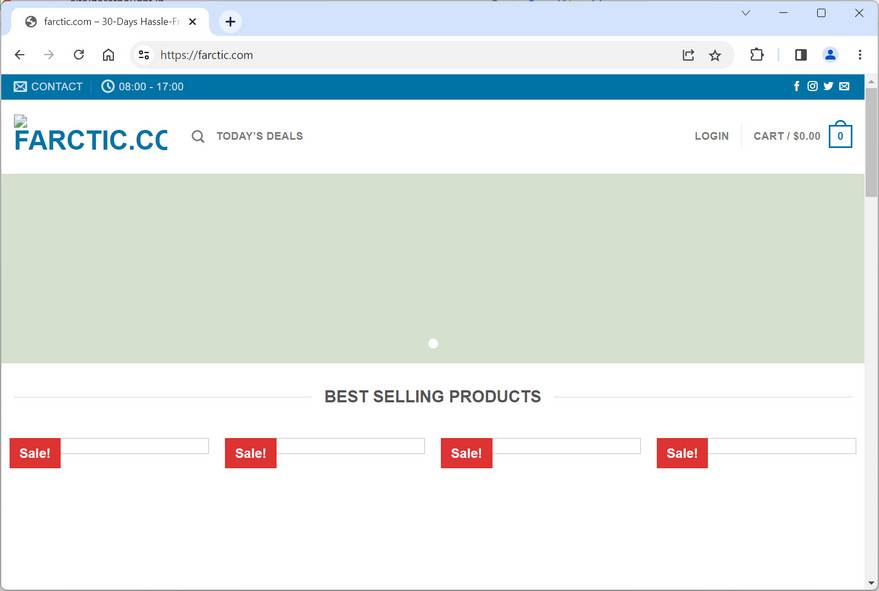The image size is (879, 591).
Task: Open the TODAY'S DEALS menu
Action: tap(260, 136)
